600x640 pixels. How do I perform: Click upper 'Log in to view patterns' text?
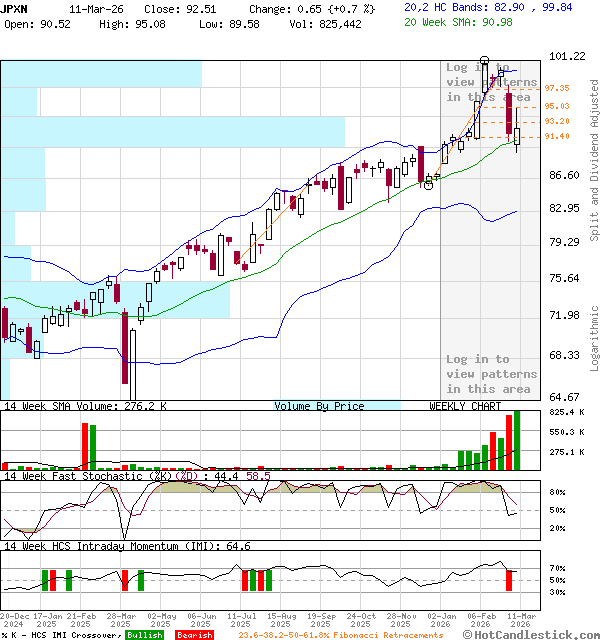(491, 82)
